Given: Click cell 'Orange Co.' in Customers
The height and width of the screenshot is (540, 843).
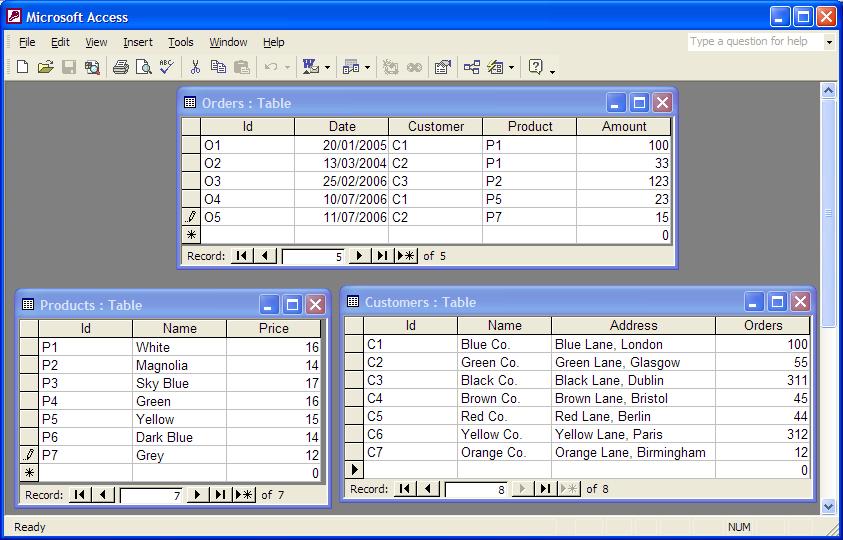Looking at the screenshot, I should (x=504, y=452).
